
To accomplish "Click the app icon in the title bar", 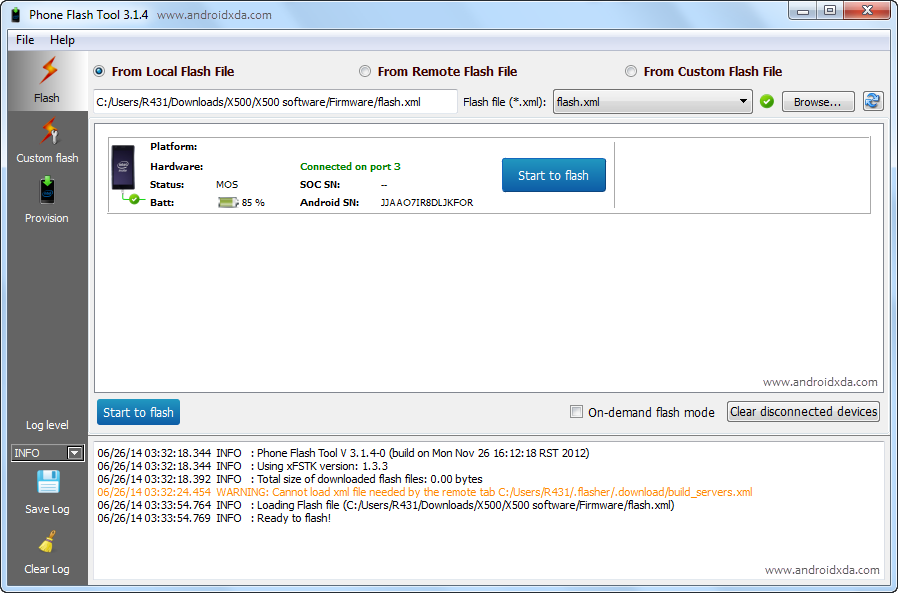I will click(x=16, y=15).
